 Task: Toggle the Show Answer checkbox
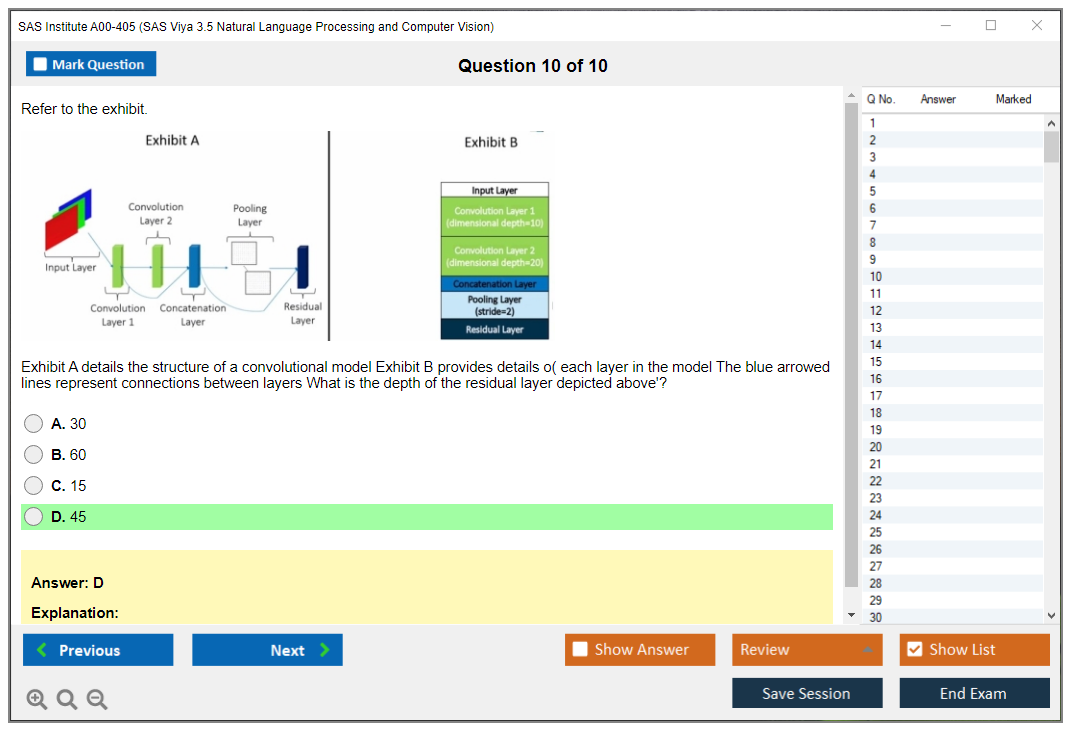tap(581, 650)
